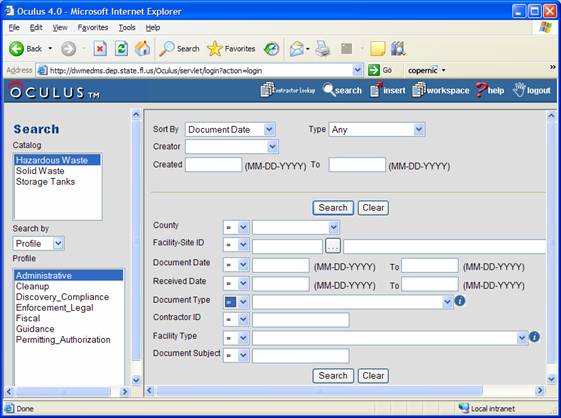Open the Mail envelope icon
This screenshot has height=418, width=561.
point(297,49)
